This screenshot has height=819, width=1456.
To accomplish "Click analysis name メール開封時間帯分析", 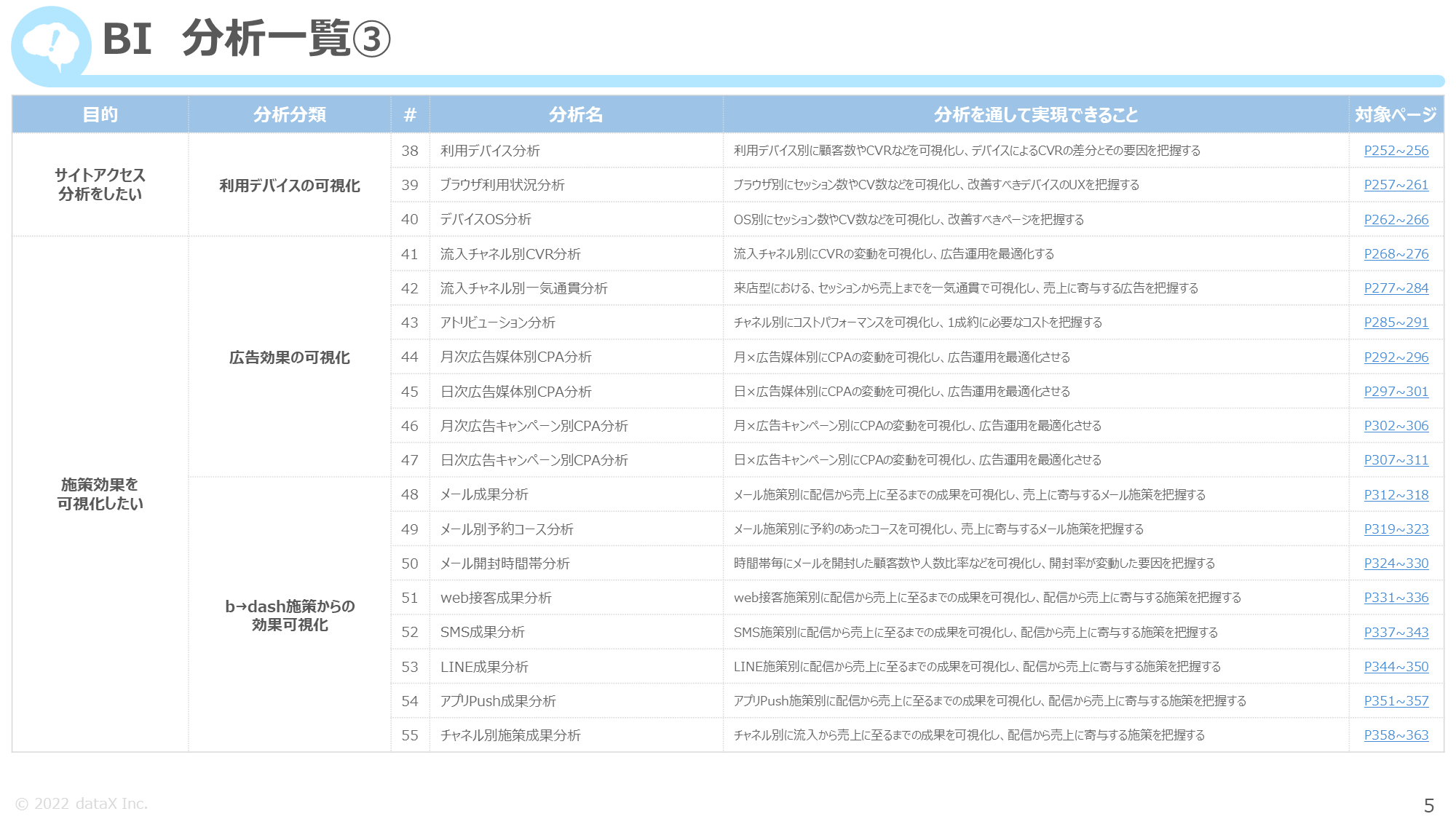I will point(505,563).
